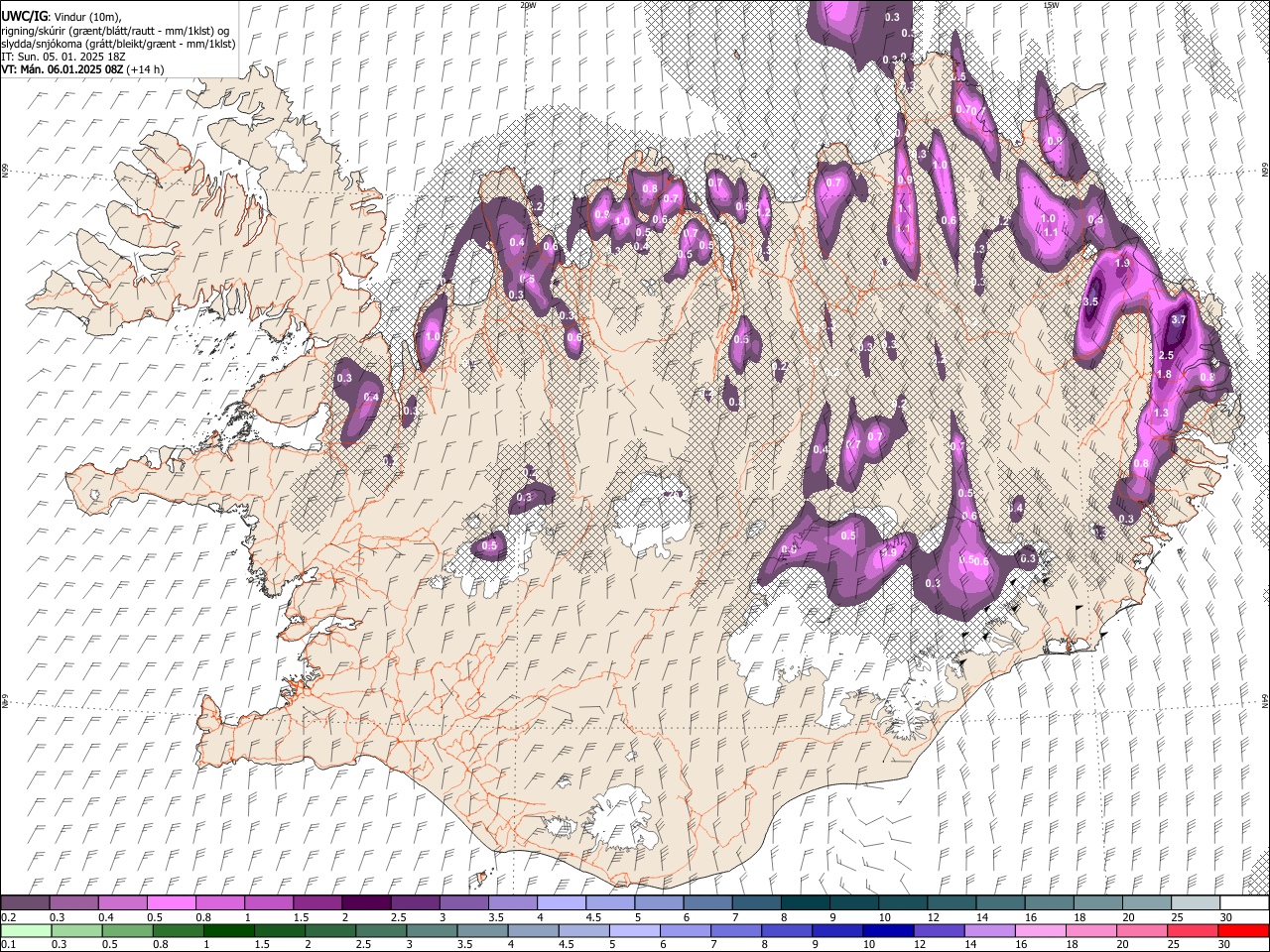Pick the light purple 14–16 bottom legend swatch

tap(988, 930)
